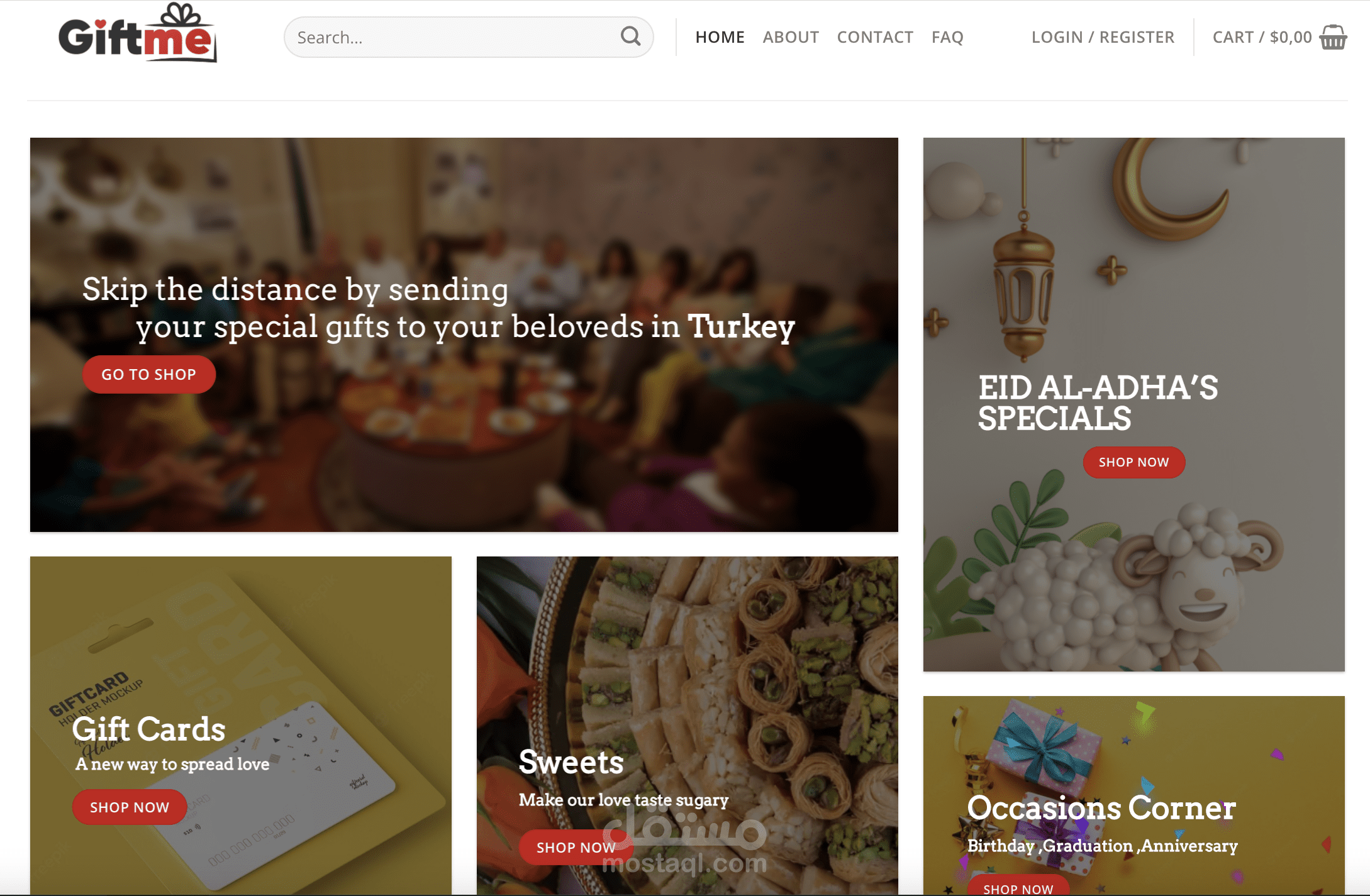
Task: Open the FAQ menu item
Action: [947, 37]
